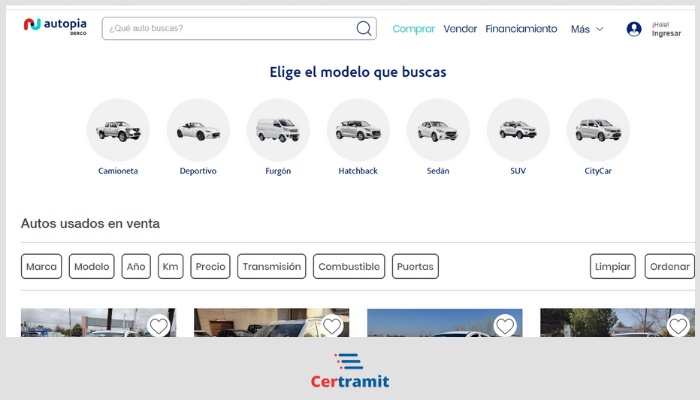This screenshot has width=700, height=400.
Task: Click the Ingresar login link
Action: [x=666, y=33]
